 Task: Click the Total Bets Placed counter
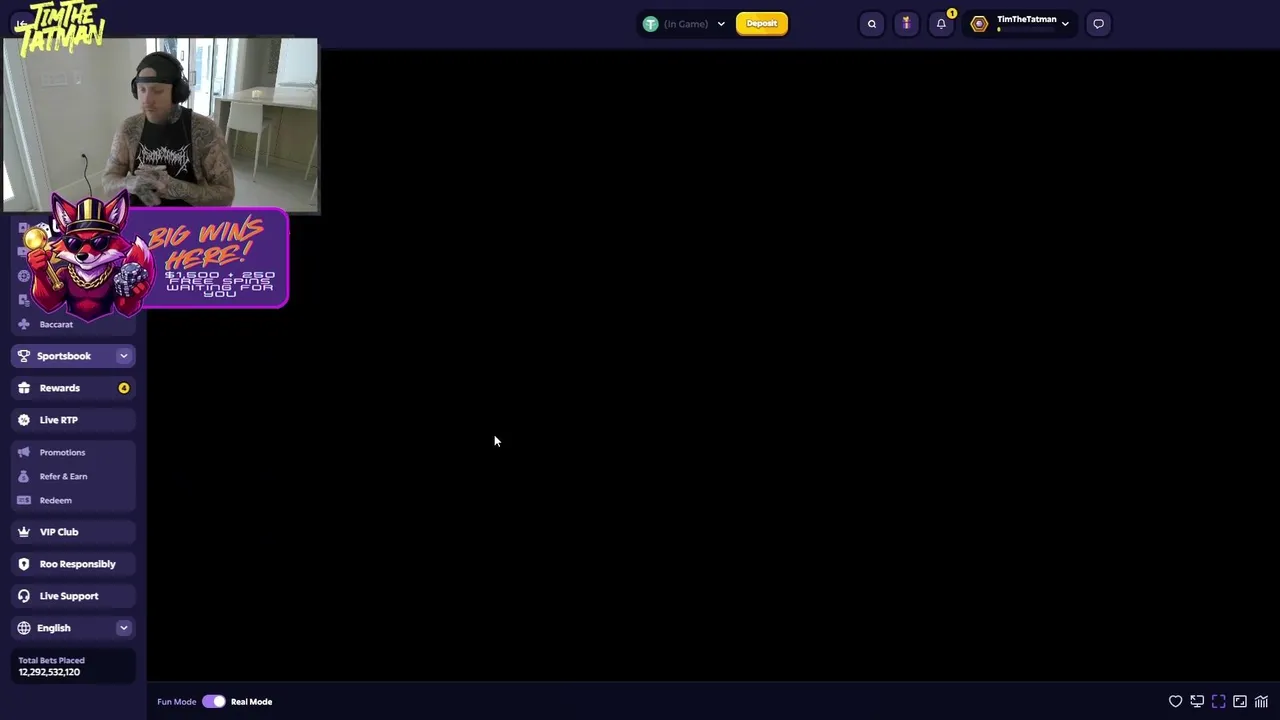[x=74, y=666]
